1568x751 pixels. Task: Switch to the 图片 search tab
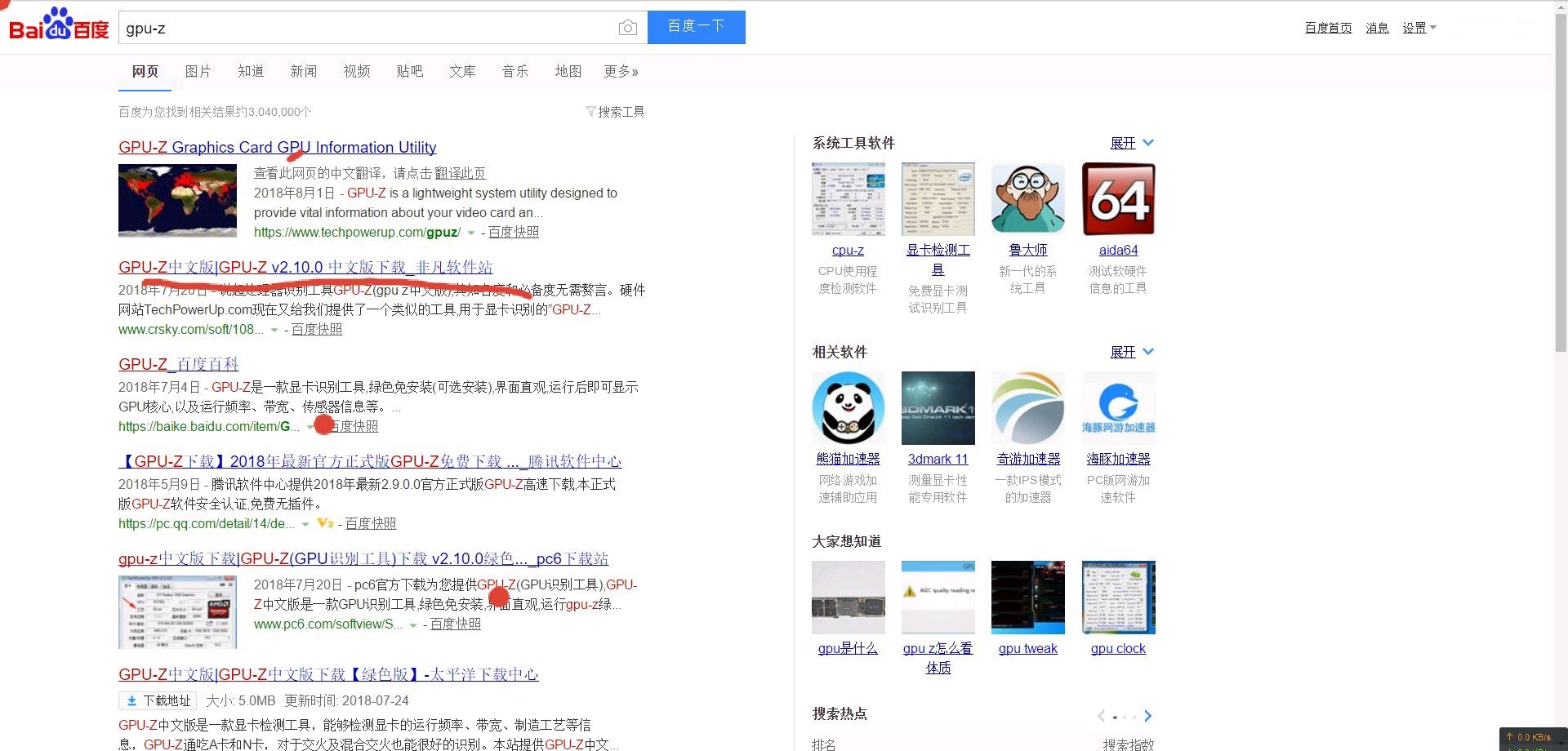[x=198, y=71]
